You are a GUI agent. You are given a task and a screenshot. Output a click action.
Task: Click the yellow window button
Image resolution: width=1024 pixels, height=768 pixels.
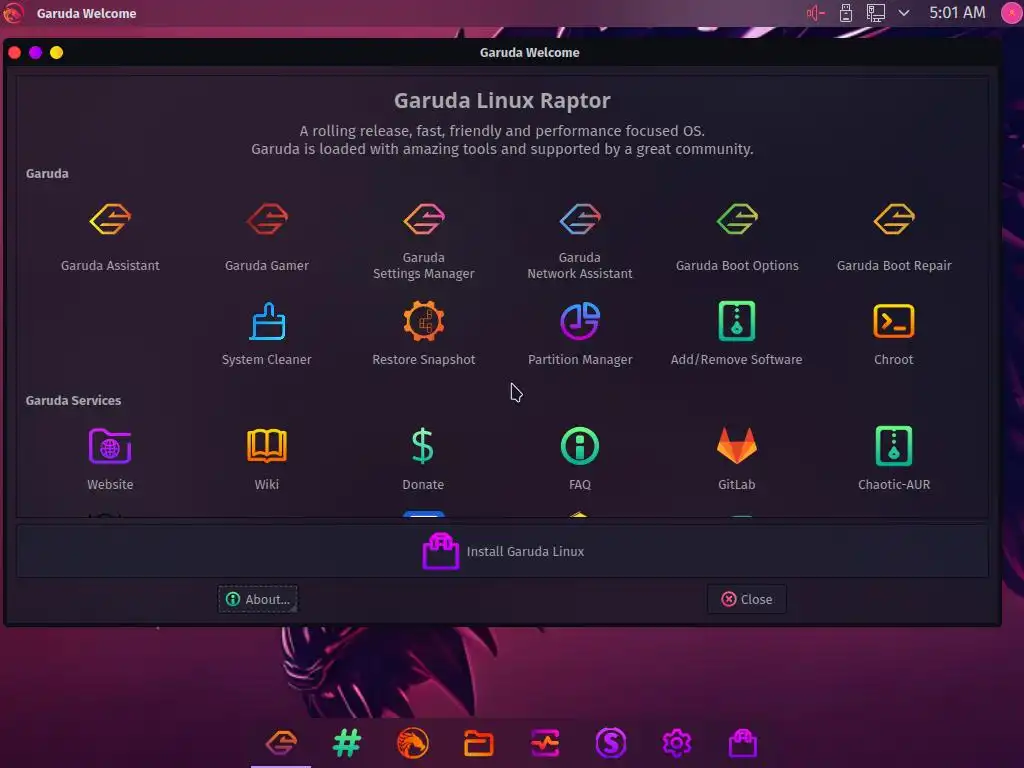56,52
